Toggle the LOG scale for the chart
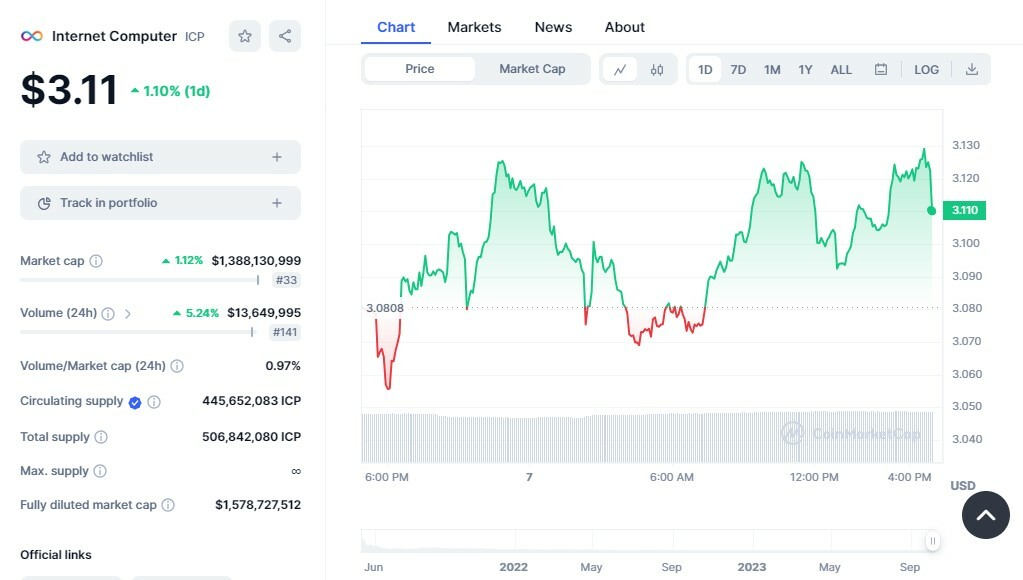The image size is (1023, 580). 926,69
